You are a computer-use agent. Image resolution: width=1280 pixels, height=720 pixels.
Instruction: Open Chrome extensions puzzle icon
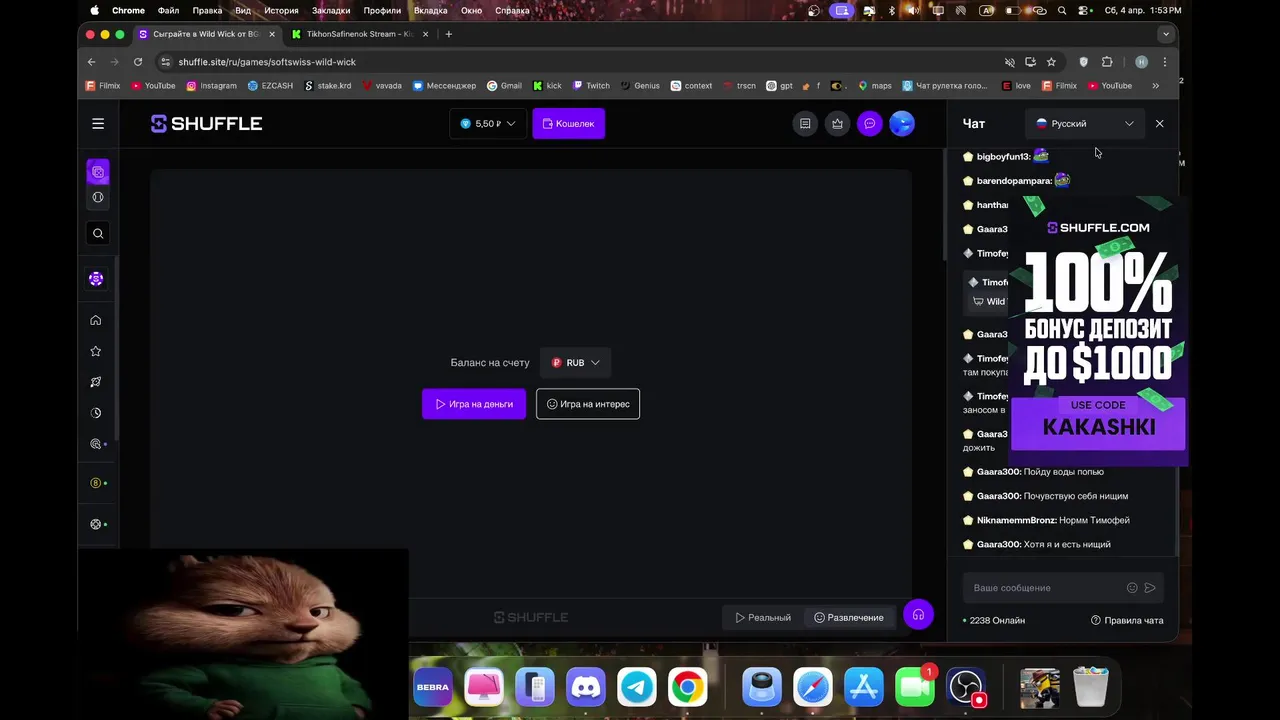(x=1107, y=62)
